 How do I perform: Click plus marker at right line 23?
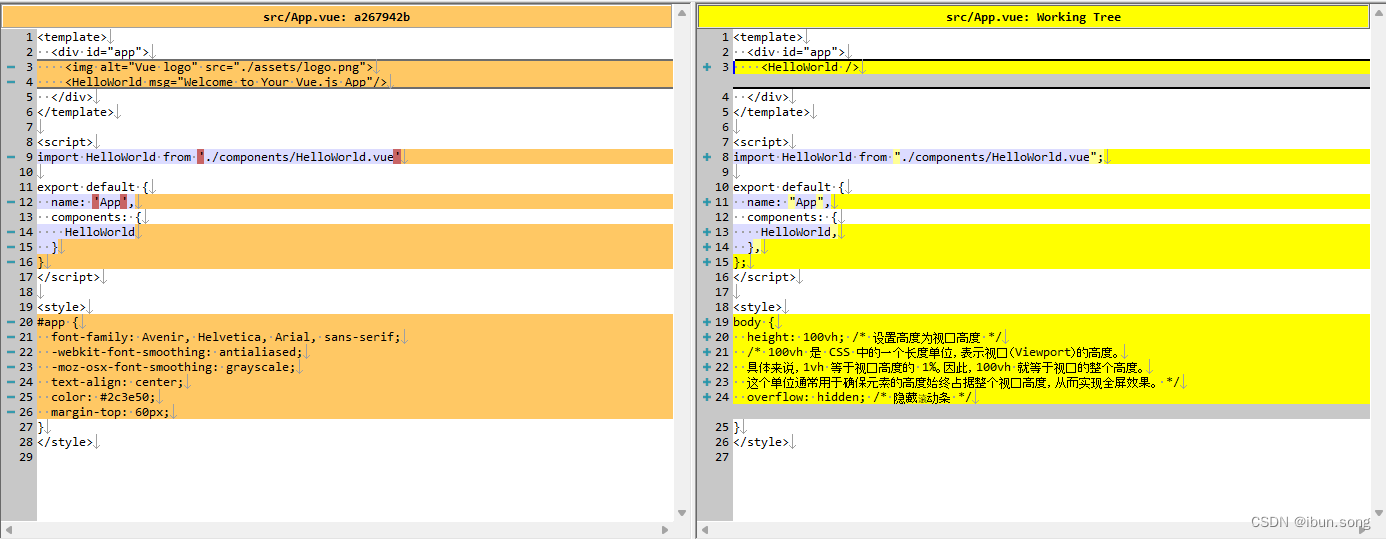707,382
